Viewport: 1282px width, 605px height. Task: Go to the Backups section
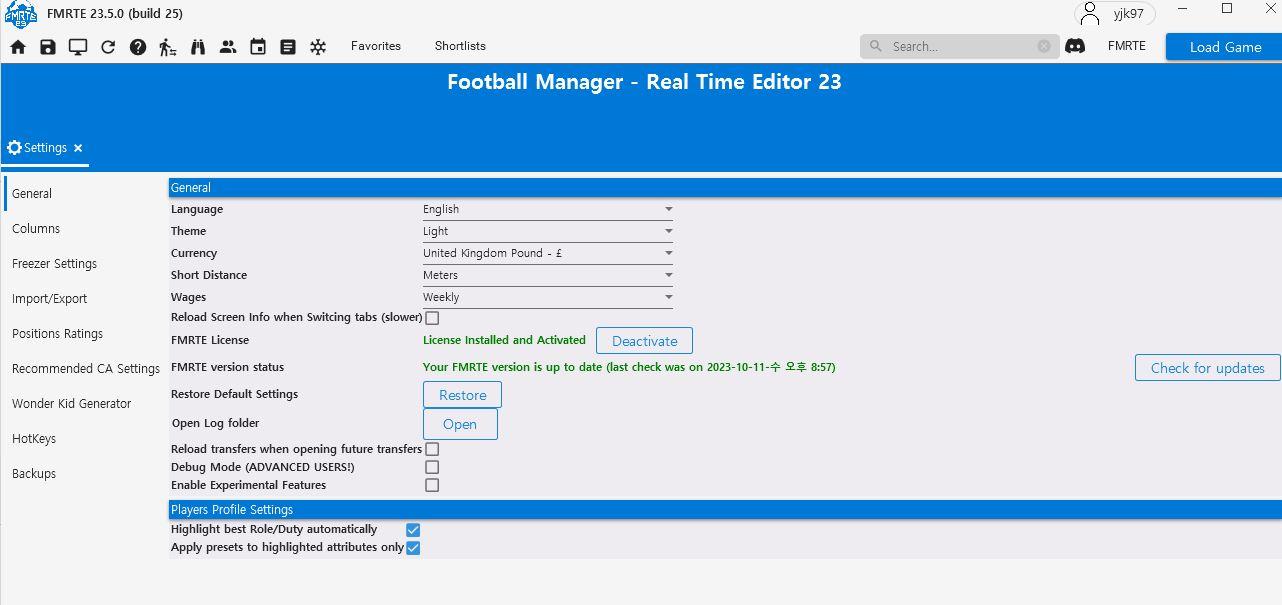click(x=34, y=474)
